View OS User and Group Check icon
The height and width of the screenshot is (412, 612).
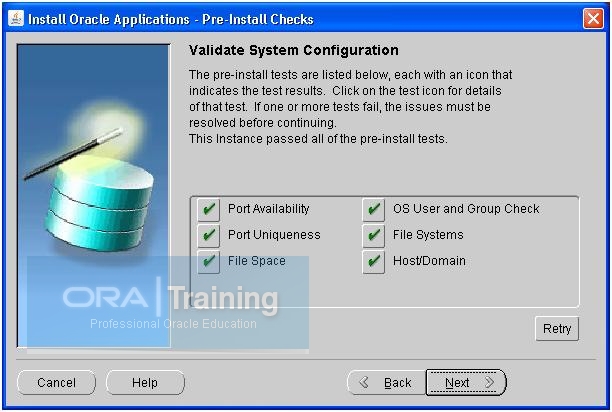374,210
